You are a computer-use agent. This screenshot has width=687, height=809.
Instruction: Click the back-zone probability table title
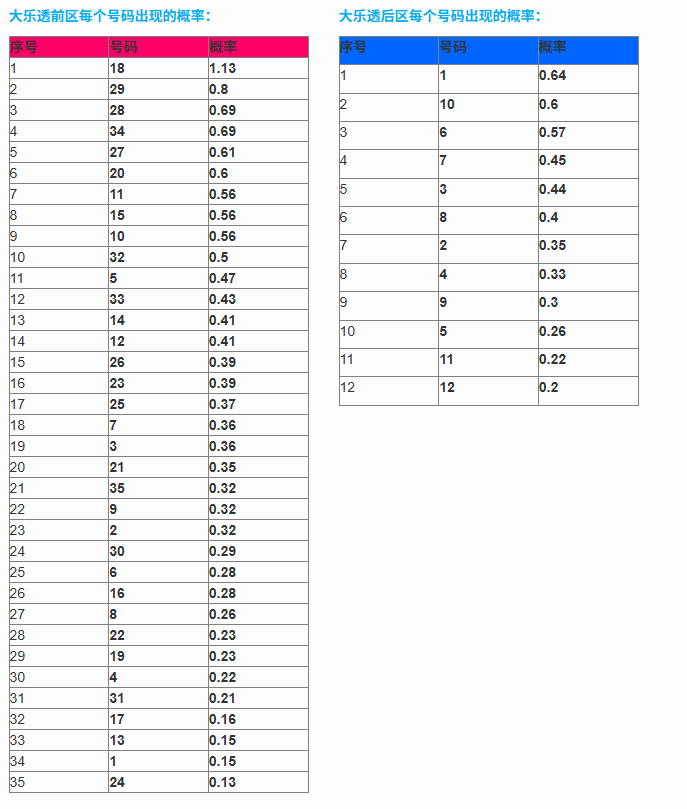[x=440, y=16]
